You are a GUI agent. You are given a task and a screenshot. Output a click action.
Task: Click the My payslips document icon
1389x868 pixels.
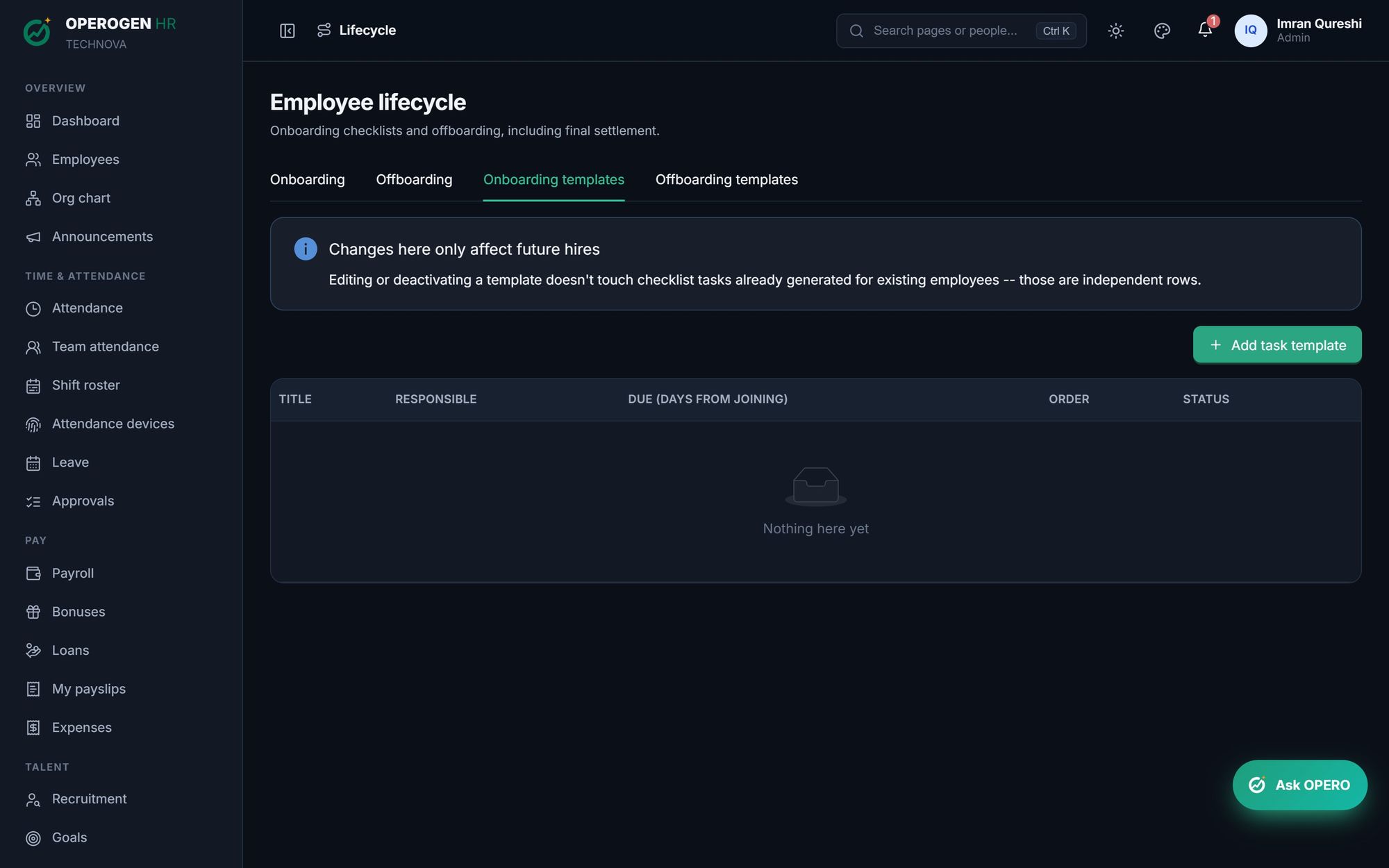[x=33, y=689]
